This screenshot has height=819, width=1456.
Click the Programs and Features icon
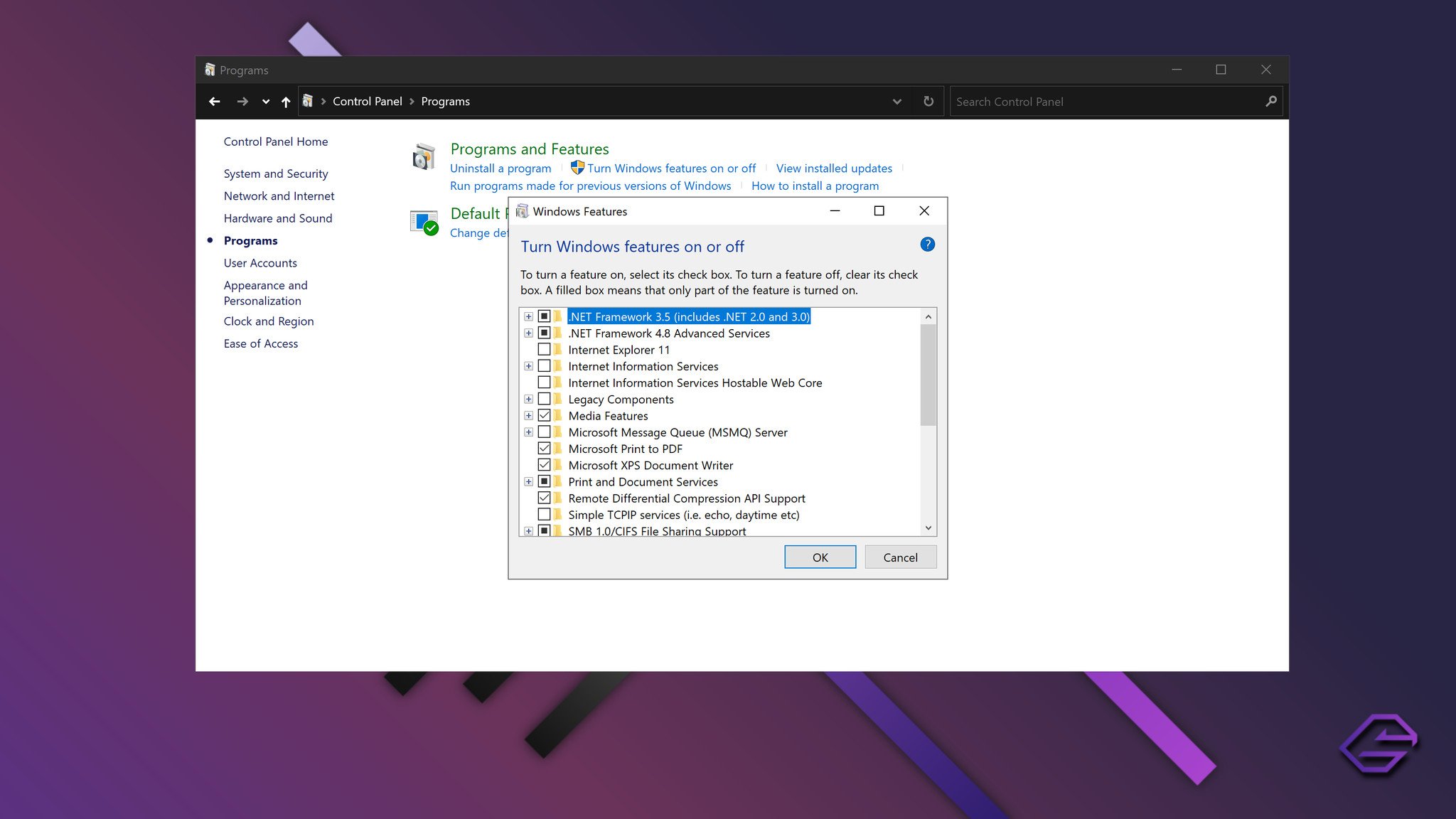[424, 157]
